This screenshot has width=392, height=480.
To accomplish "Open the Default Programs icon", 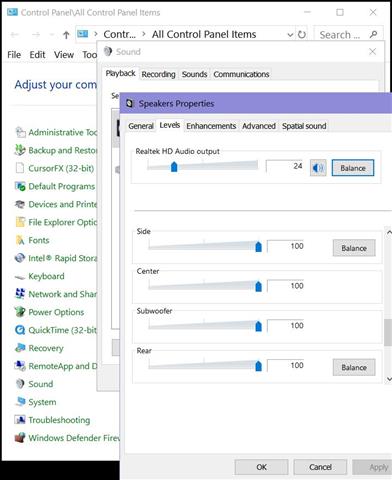I will pyautogui.click(x=20, y=186).
